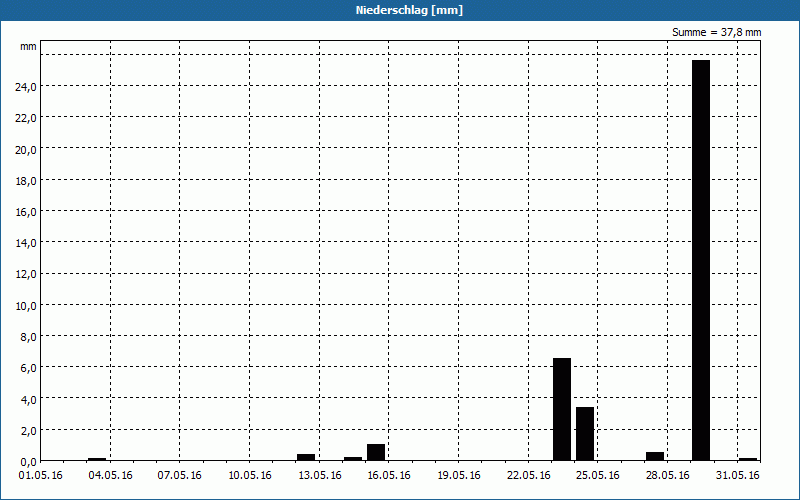800x500 pixels.
Task: Click the 04.05.16 date label
Action: (x=110, y=476)
